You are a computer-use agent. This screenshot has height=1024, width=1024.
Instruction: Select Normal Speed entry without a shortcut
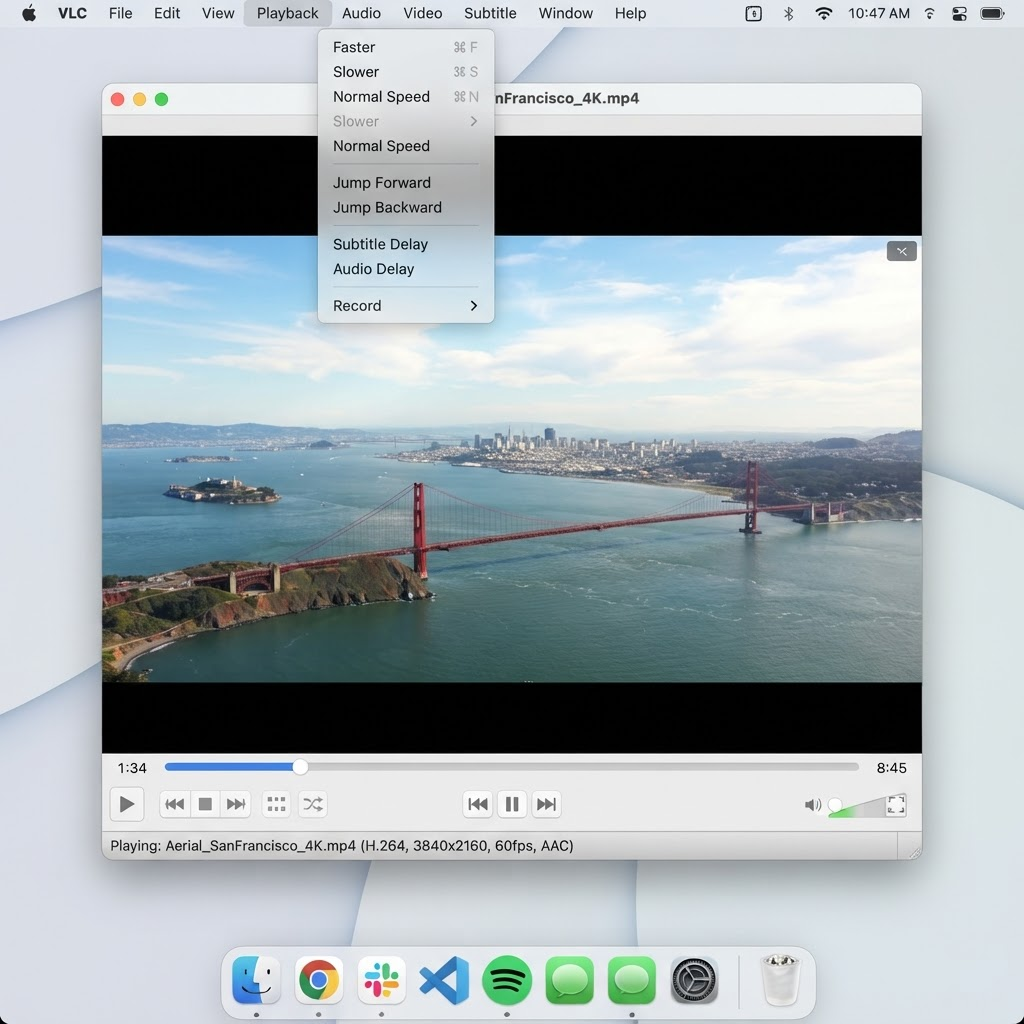pyautogui.click(x=406, y=146)
